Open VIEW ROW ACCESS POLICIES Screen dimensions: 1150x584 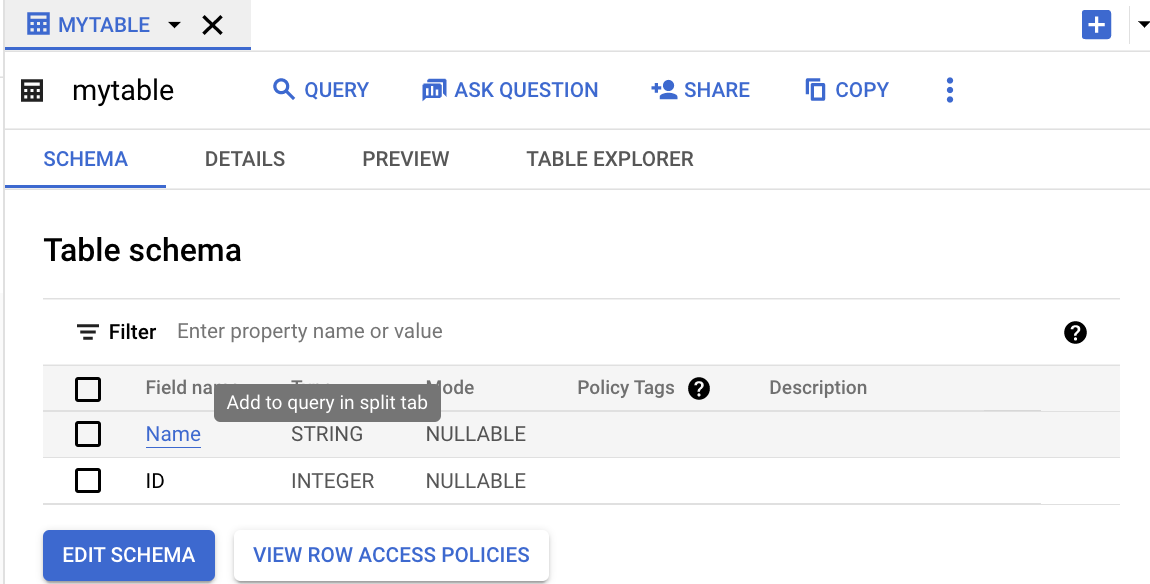pos(390,554)
